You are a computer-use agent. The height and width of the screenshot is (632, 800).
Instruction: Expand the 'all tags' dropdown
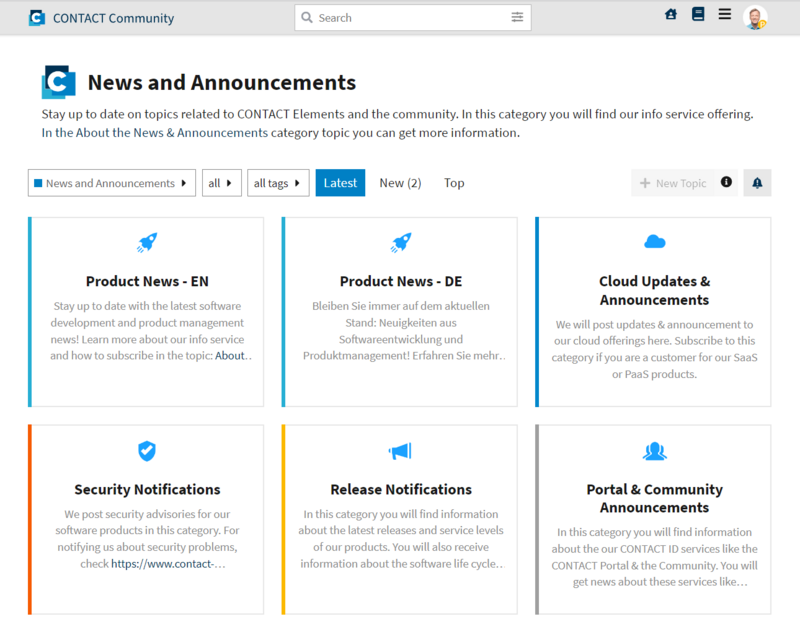click(278, 183)
